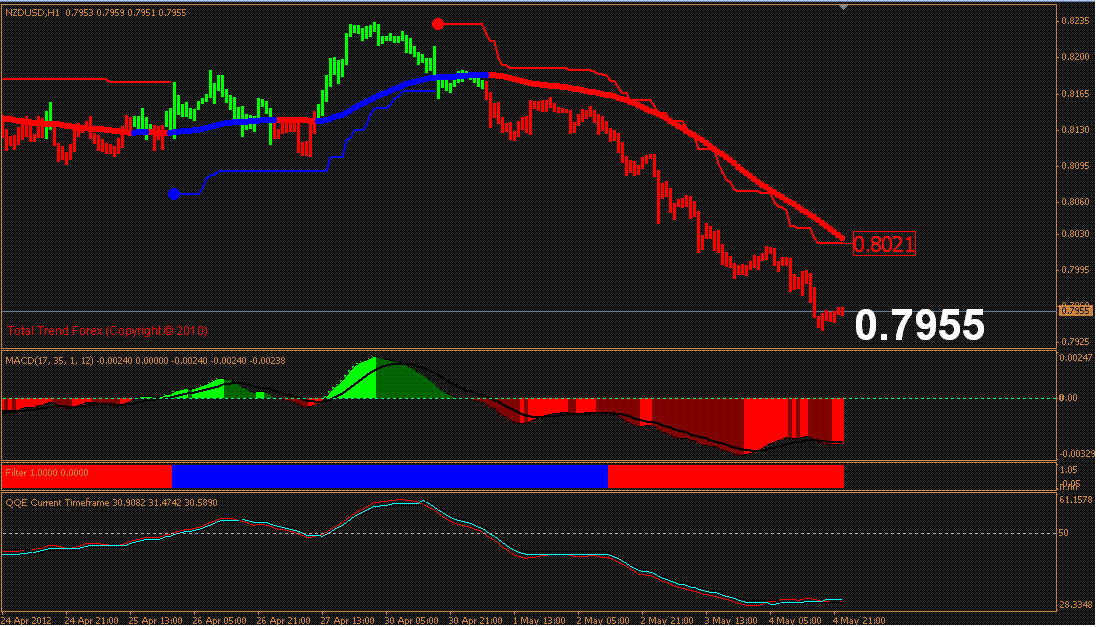1100x627 pixels.
Task: Click the 2 May 05:00 time label
Action: pos(603,621)
